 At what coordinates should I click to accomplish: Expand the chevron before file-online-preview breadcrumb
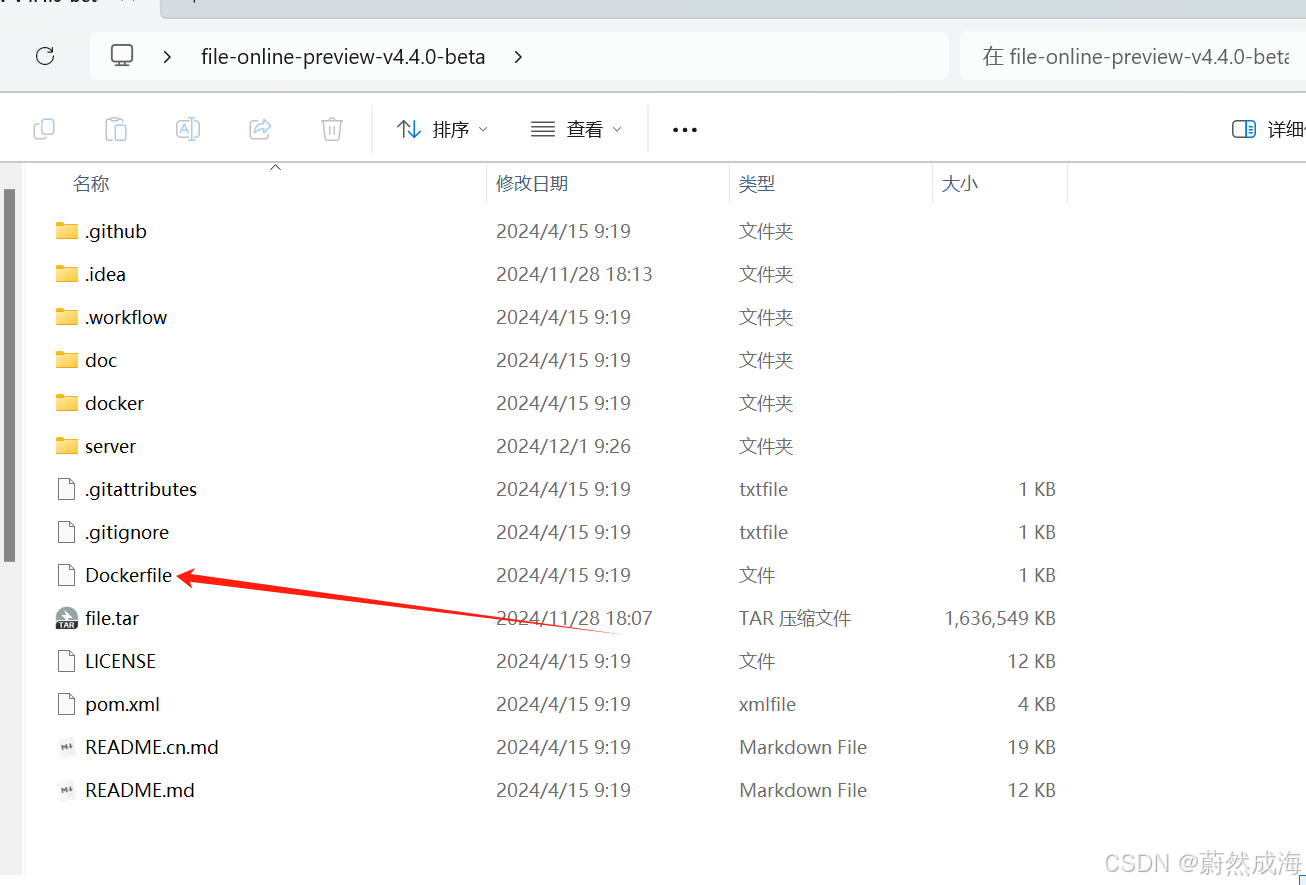pyautogui.click(x=167, y=57)
